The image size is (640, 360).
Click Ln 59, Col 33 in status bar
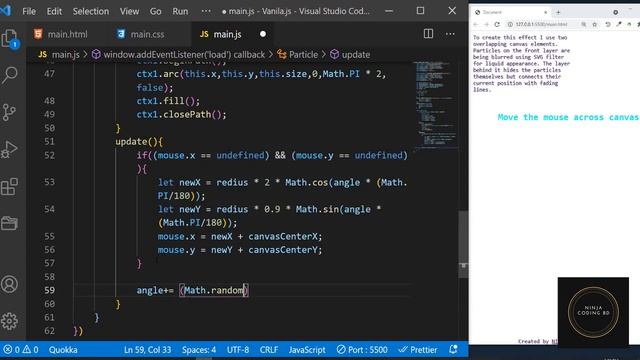[x=147, y=350]
